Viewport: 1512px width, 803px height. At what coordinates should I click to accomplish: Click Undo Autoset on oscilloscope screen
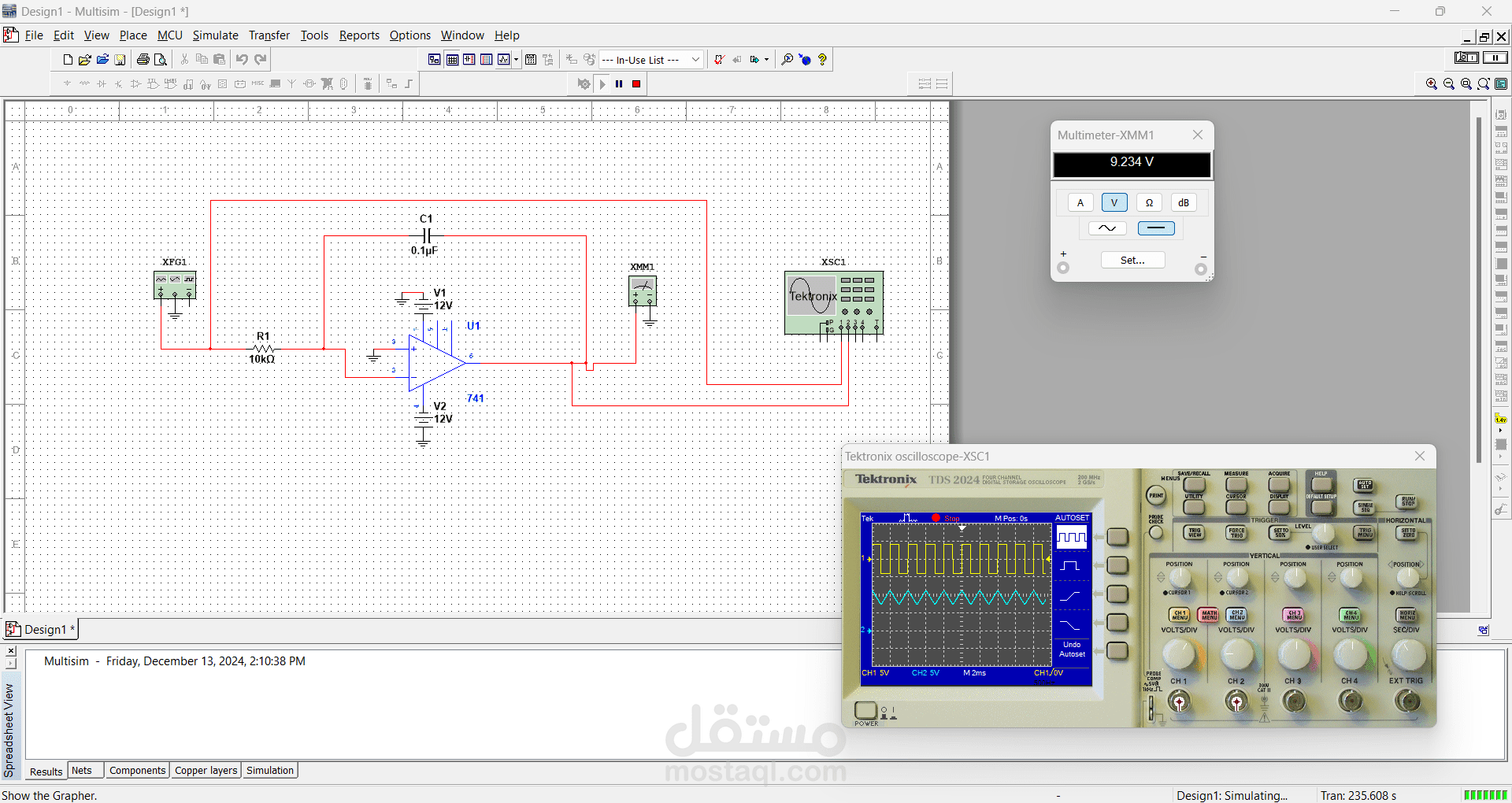tap(1072, 649)
